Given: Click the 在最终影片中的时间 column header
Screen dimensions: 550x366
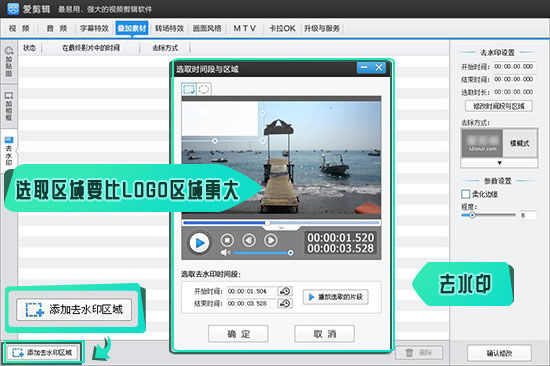Looking at the screenshot, I should tap(91, 48).
